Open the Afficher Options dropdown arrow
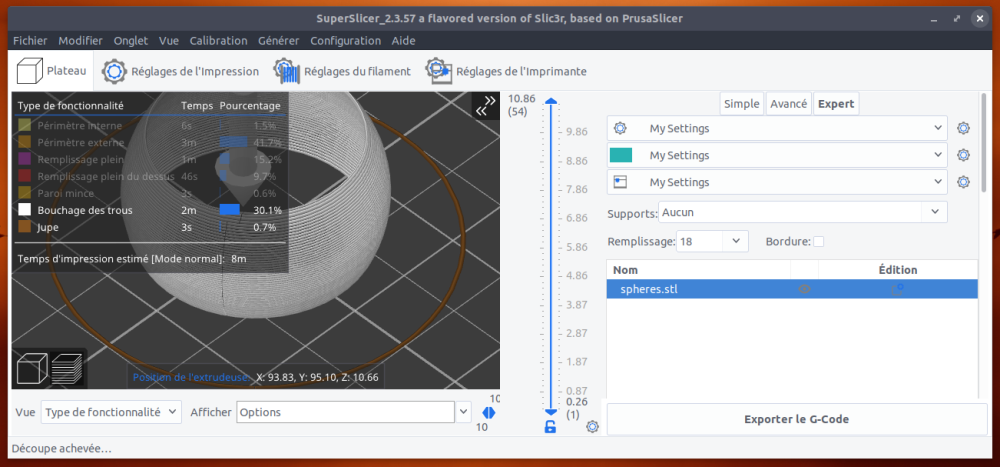Image resolution: width=1000 pixels, height=467 pixels. click(463, 412)
